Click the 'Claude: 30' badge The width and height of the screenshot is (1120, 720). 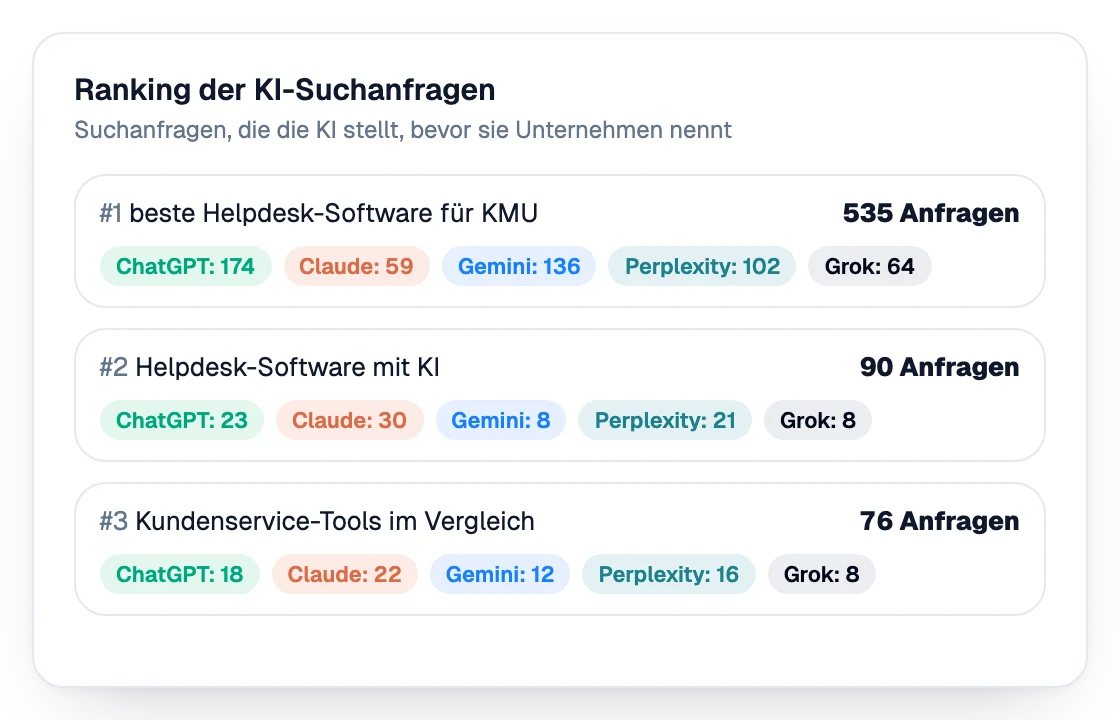click(x=349, y=420)
